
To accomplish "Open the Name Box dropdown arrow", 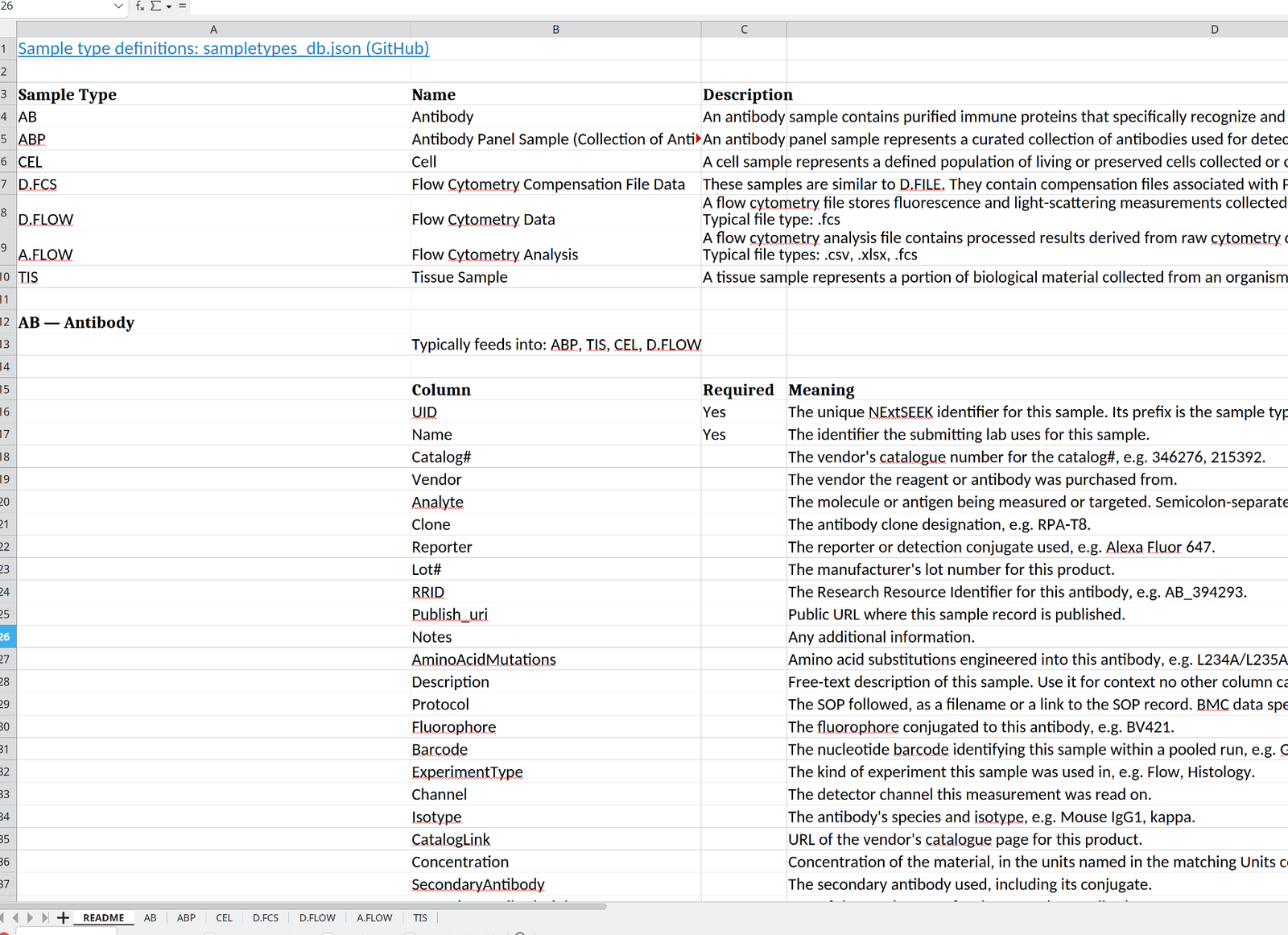I will 118,6.
